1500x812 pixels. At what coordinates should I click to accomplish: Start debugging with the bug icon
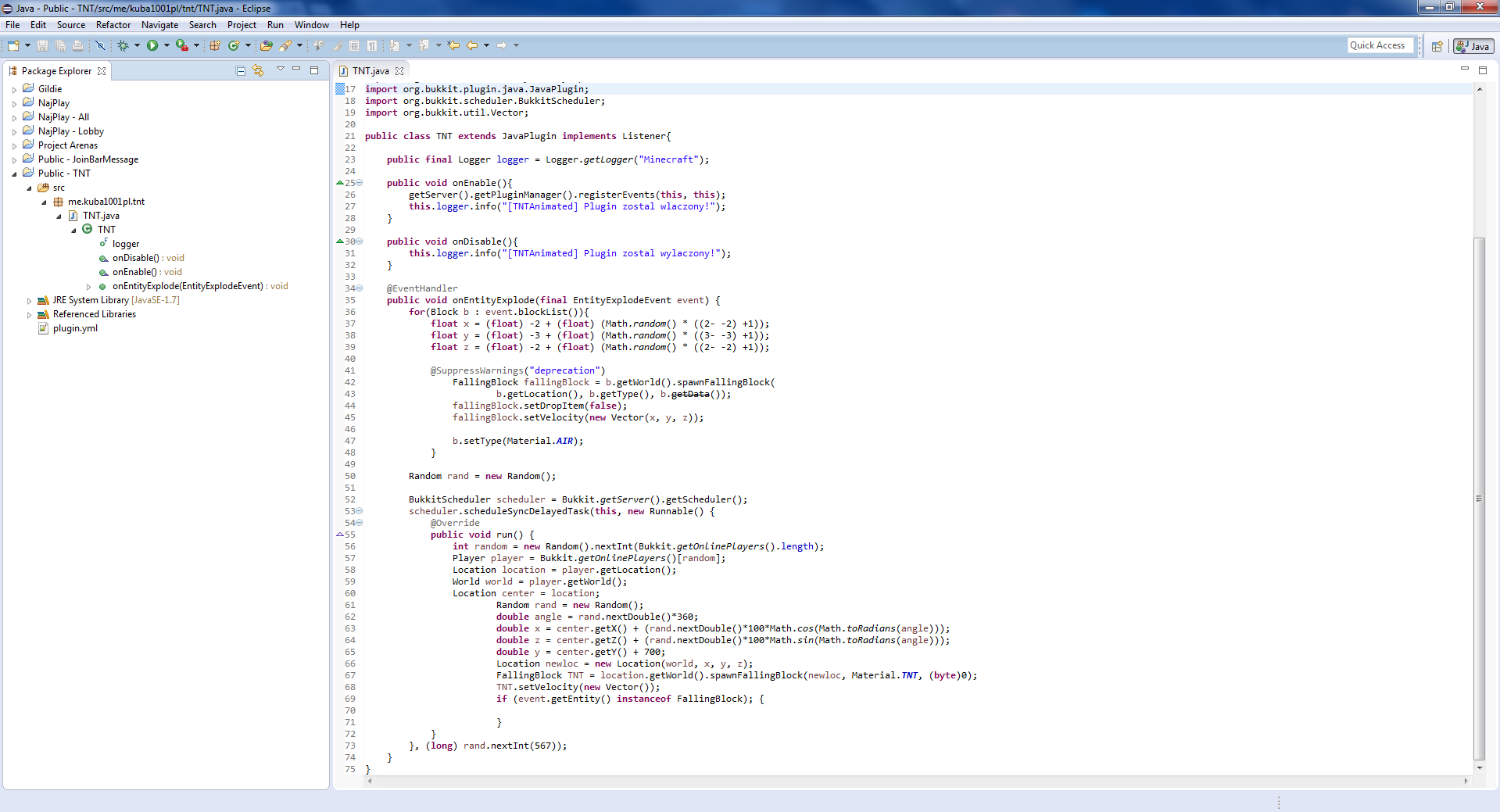pyautogui.click(x=123, y=45)
